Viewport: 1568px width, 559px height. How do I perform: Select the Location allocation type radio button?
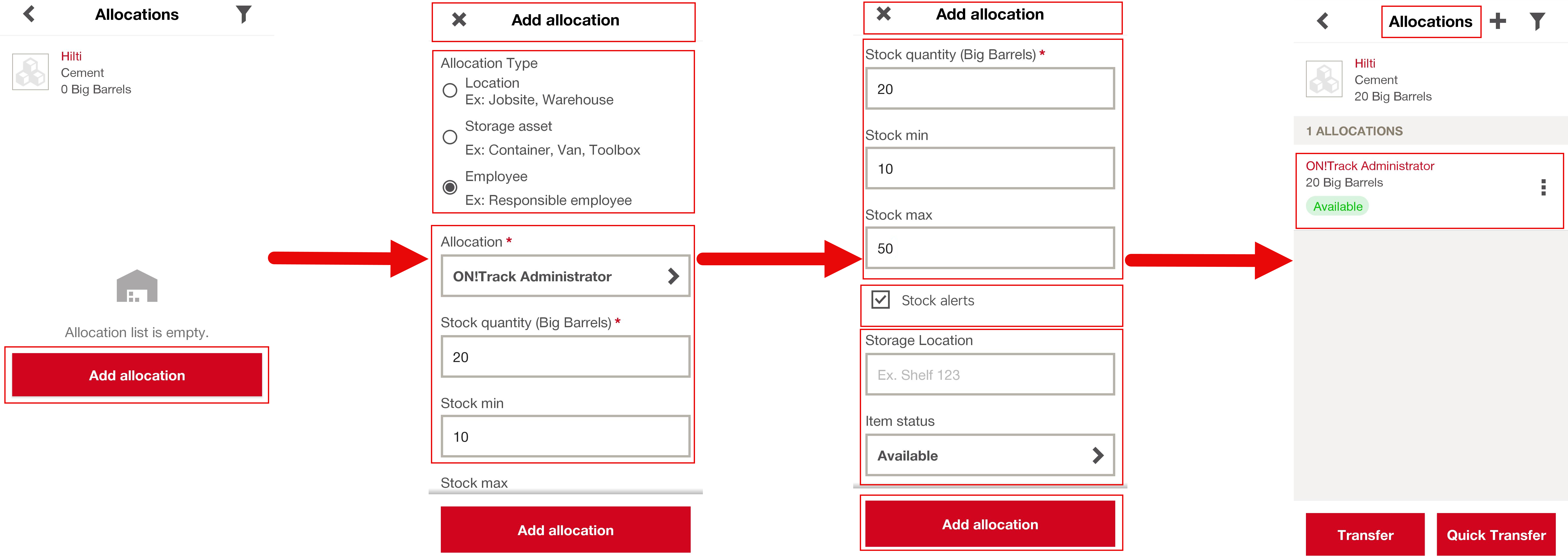coord(450,91)
